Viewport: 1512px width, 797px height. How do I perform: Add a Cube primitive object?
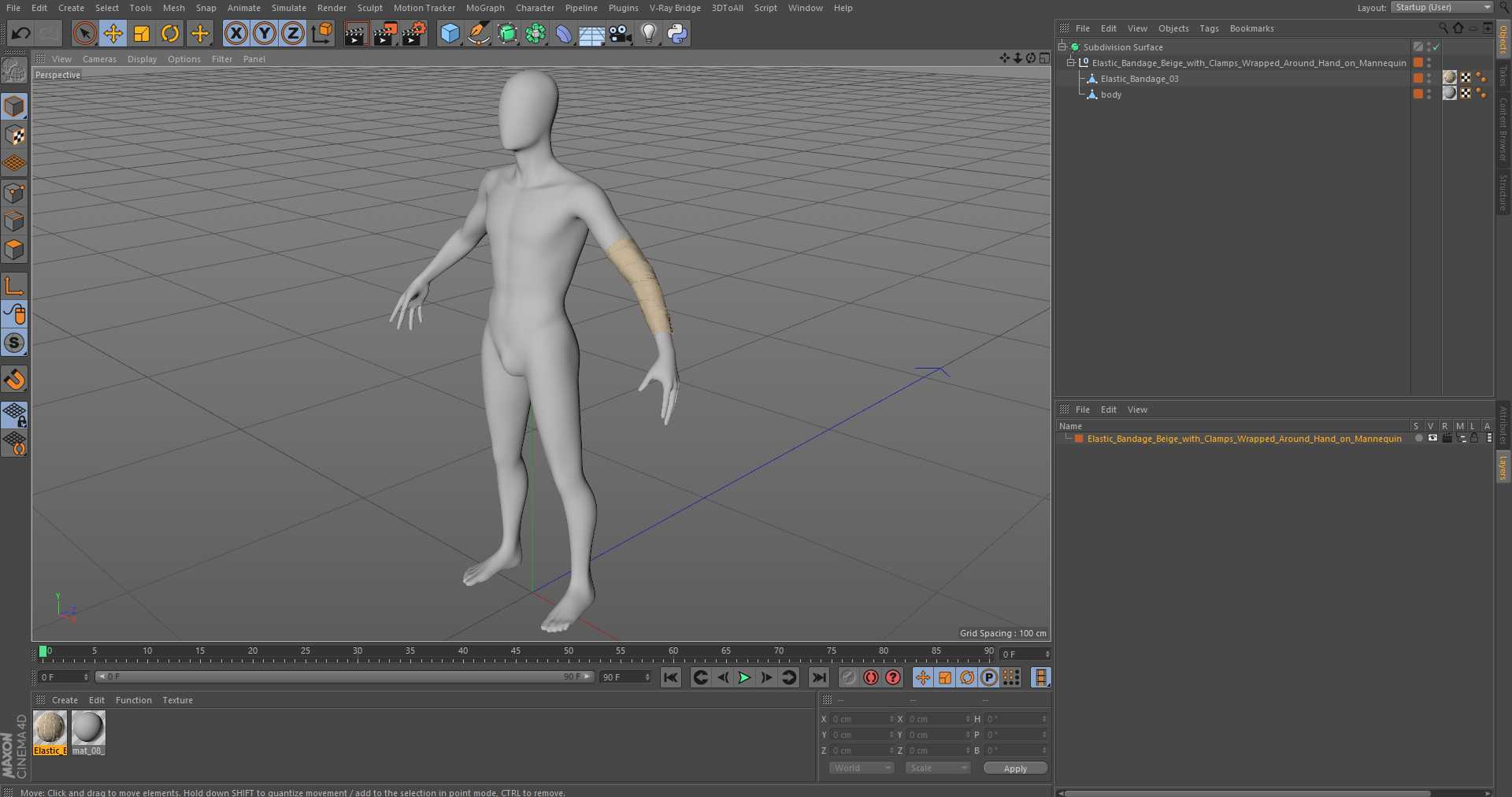tap(450, 33)
